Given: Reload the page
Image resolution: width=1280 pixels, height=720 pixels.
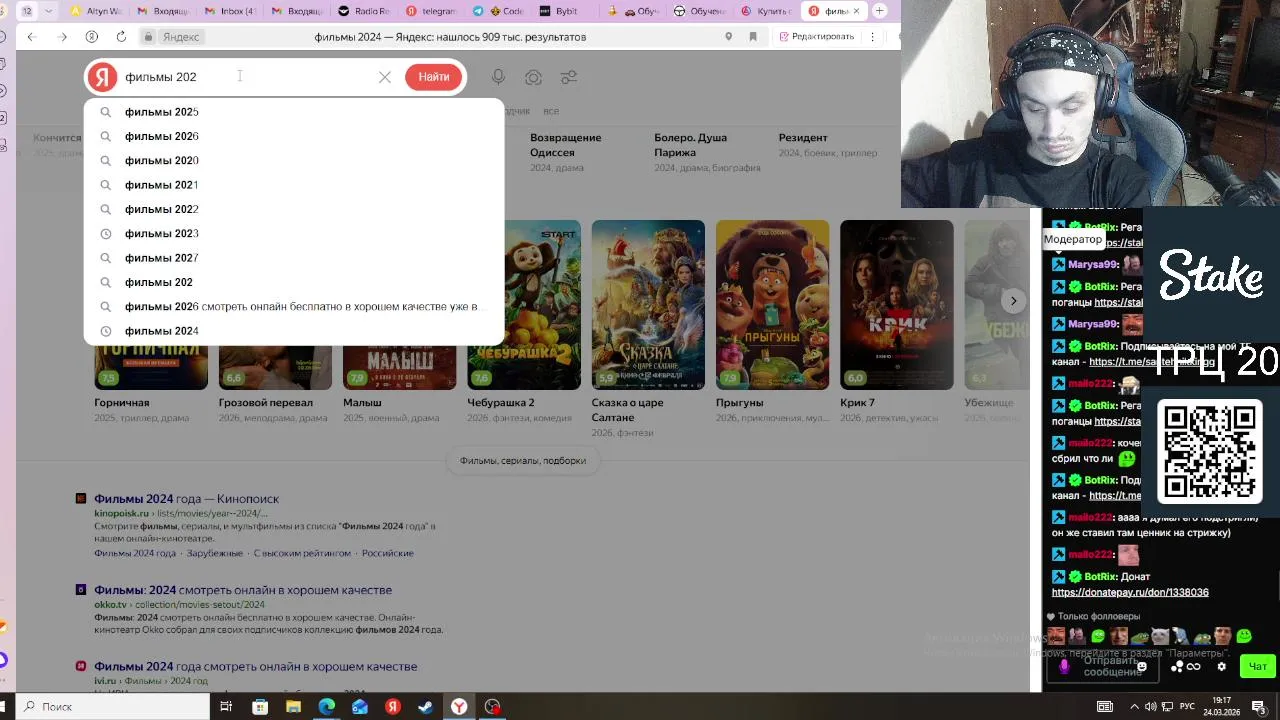Looking at the screenshot, I should point(121,37).
